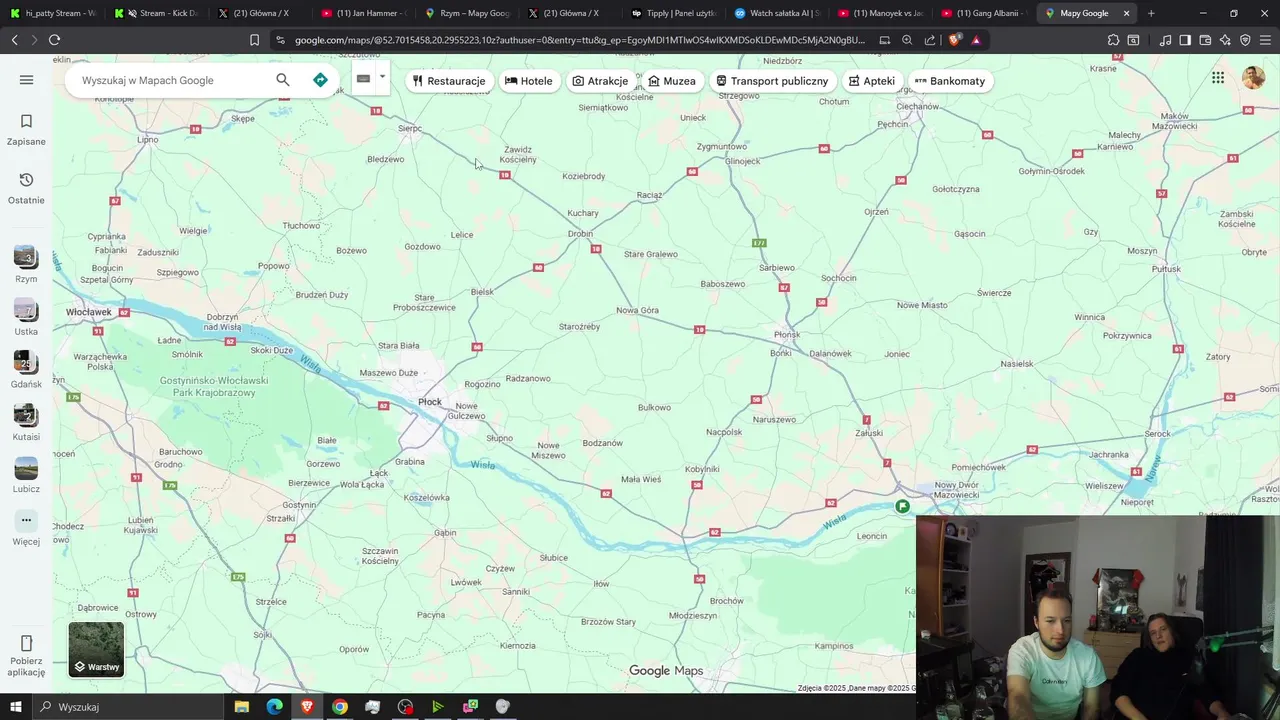Click in Wyszukaj w Mapach Google field
The image size is (1280, 720).
click(x=170, y=80)
